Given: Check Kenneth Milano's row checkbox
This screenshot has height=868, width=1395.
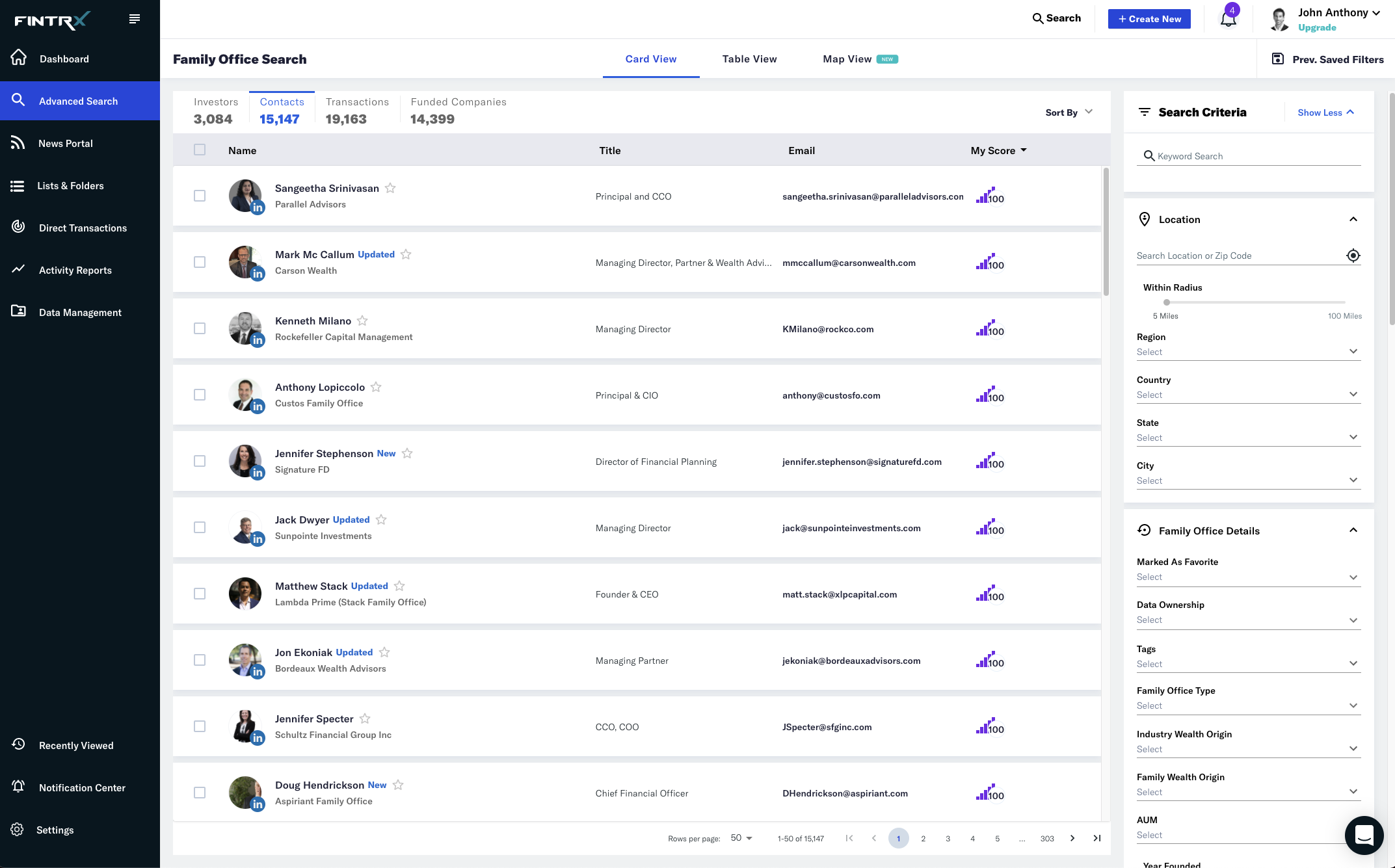Looking at the screenshot, I should pos(200,328).
